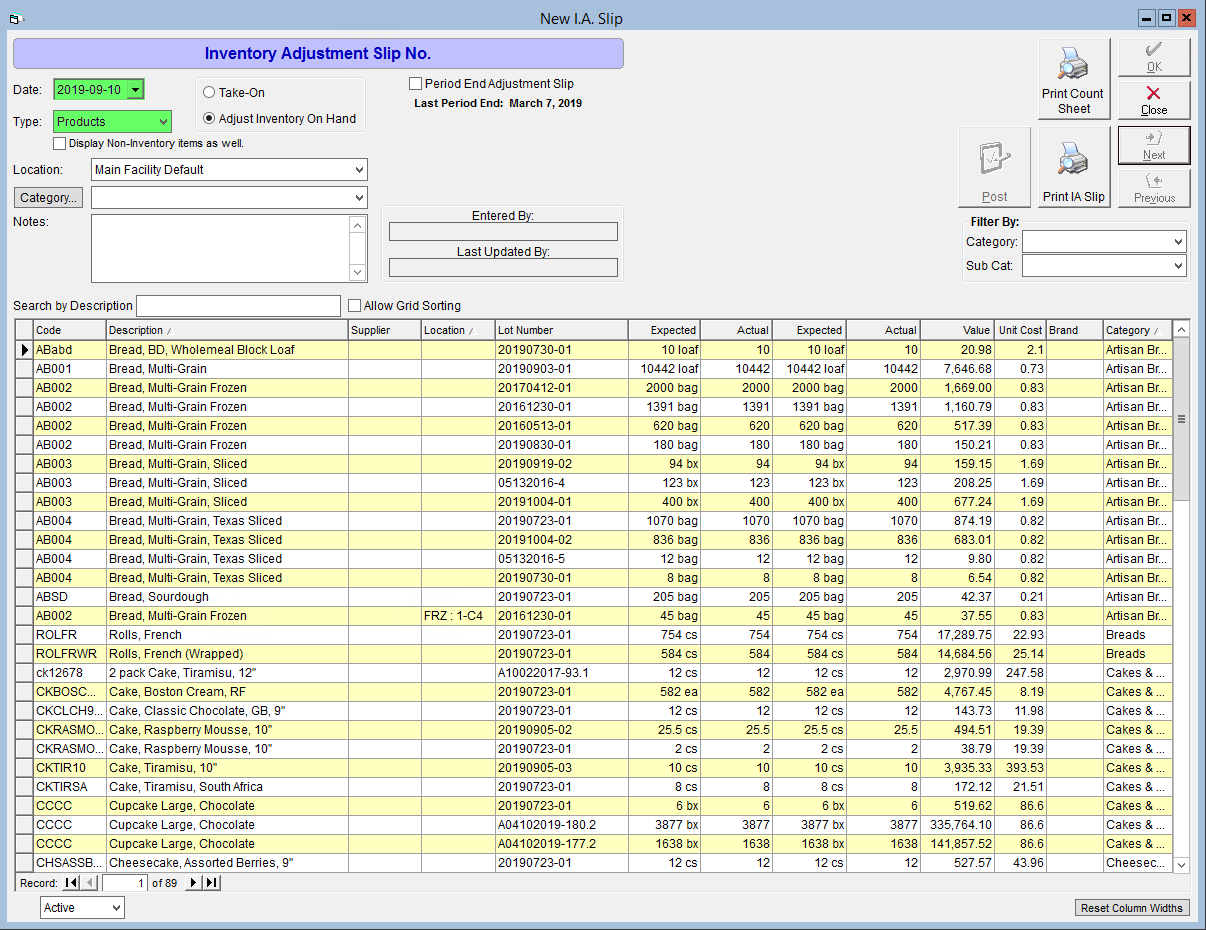This screenshot has height=930, width=1206.
Task: Go to the previous record in navigator
Action: coord(89,883)
